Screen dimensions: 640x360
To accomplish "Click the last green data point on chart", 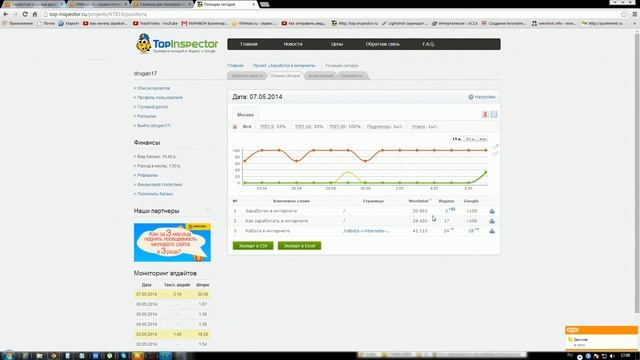I will click(486, 172).
